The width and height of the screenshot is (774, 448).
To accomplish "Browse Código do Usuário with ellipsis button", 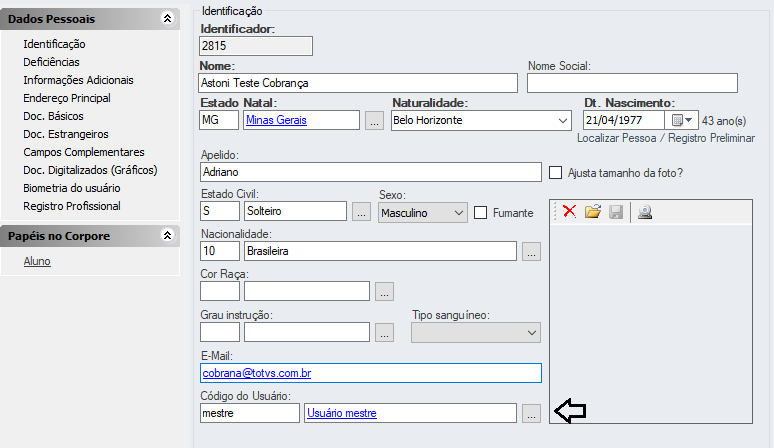I will [532, 413].
